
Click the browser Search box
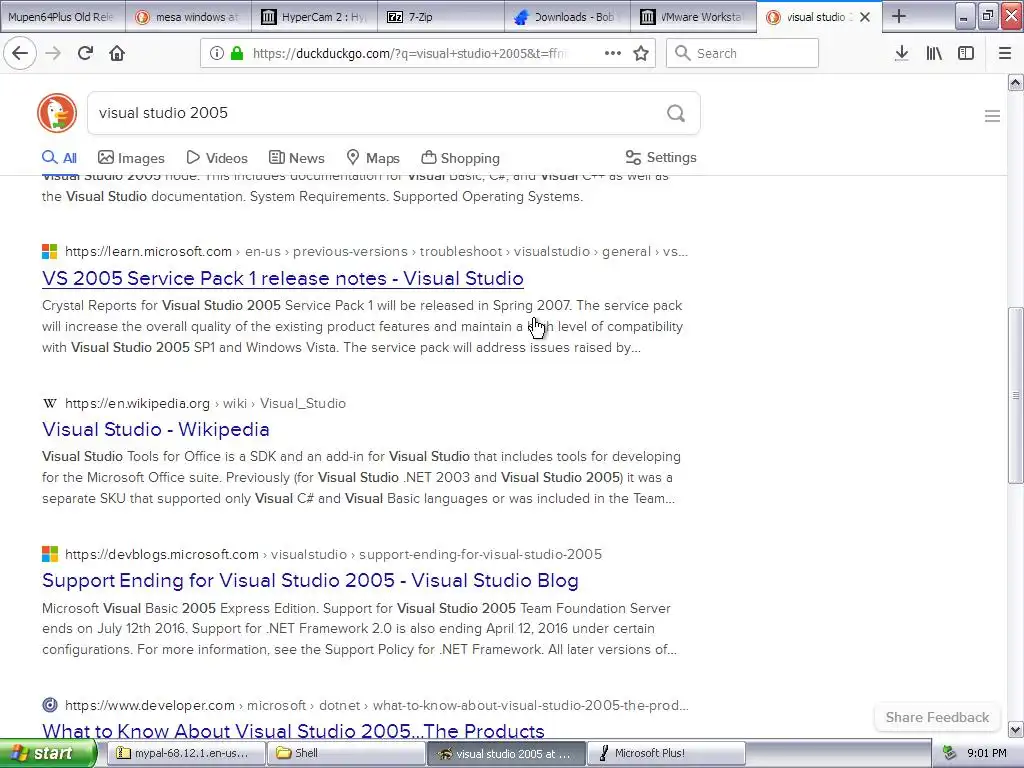click(742, 53)
